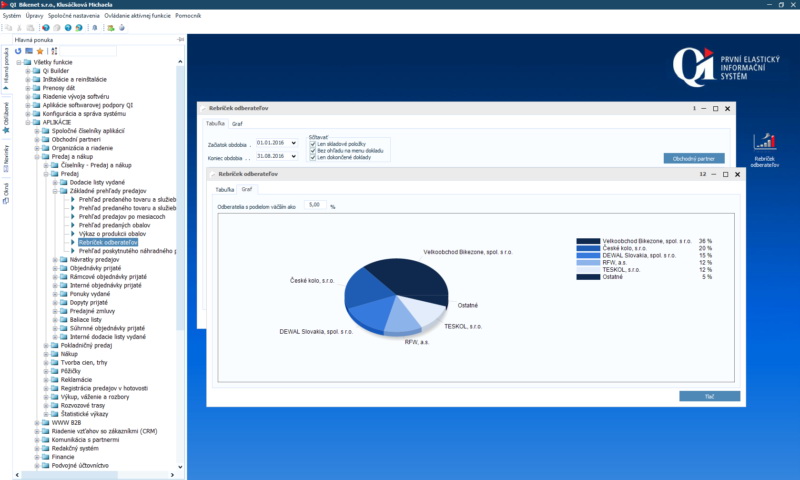
Task: Select Graf tab in back Rebríček window
Action: [237, 123]
